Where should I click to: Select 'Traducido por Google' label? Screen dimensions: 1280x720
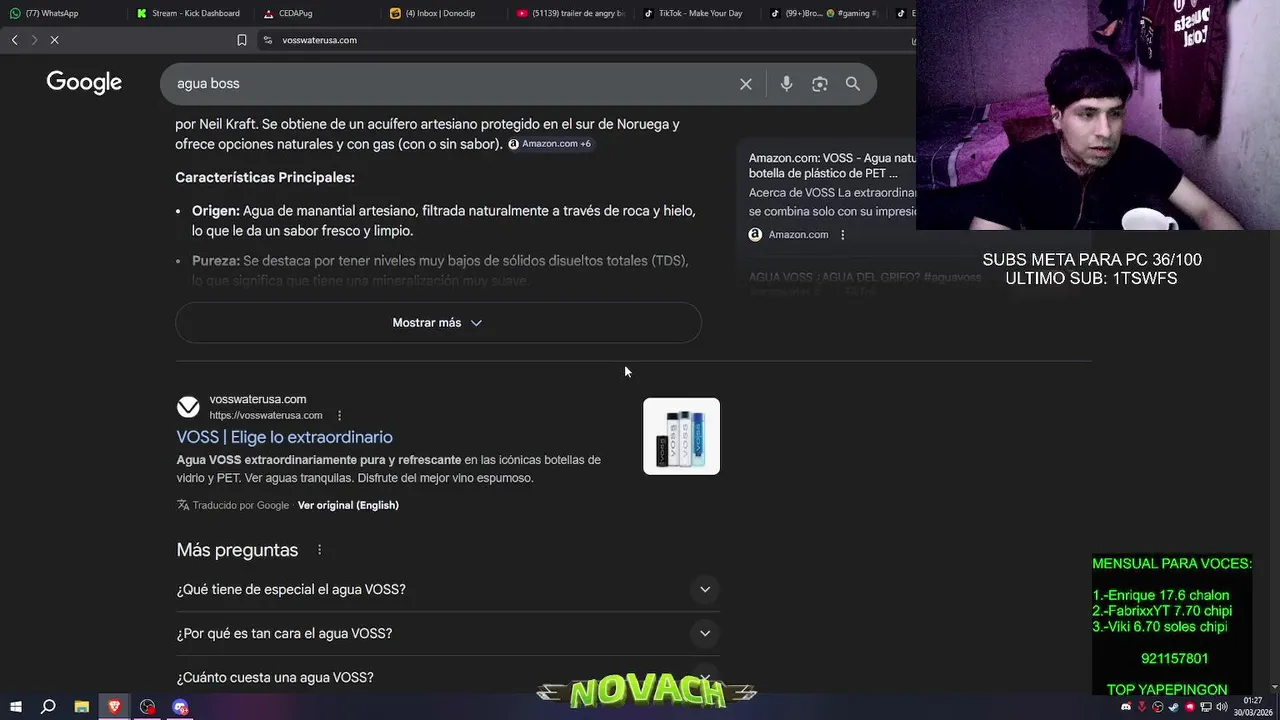pyautogui.click(x=241, y=506)
